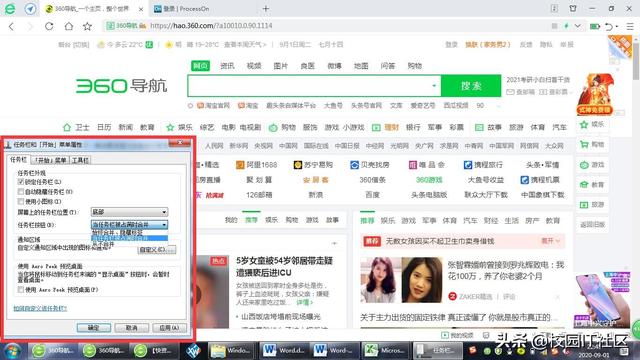The width and height of the screenshot is (640, 360).
Task: Expand the search box suggestion arrow
Action: (x=434, y=86)
